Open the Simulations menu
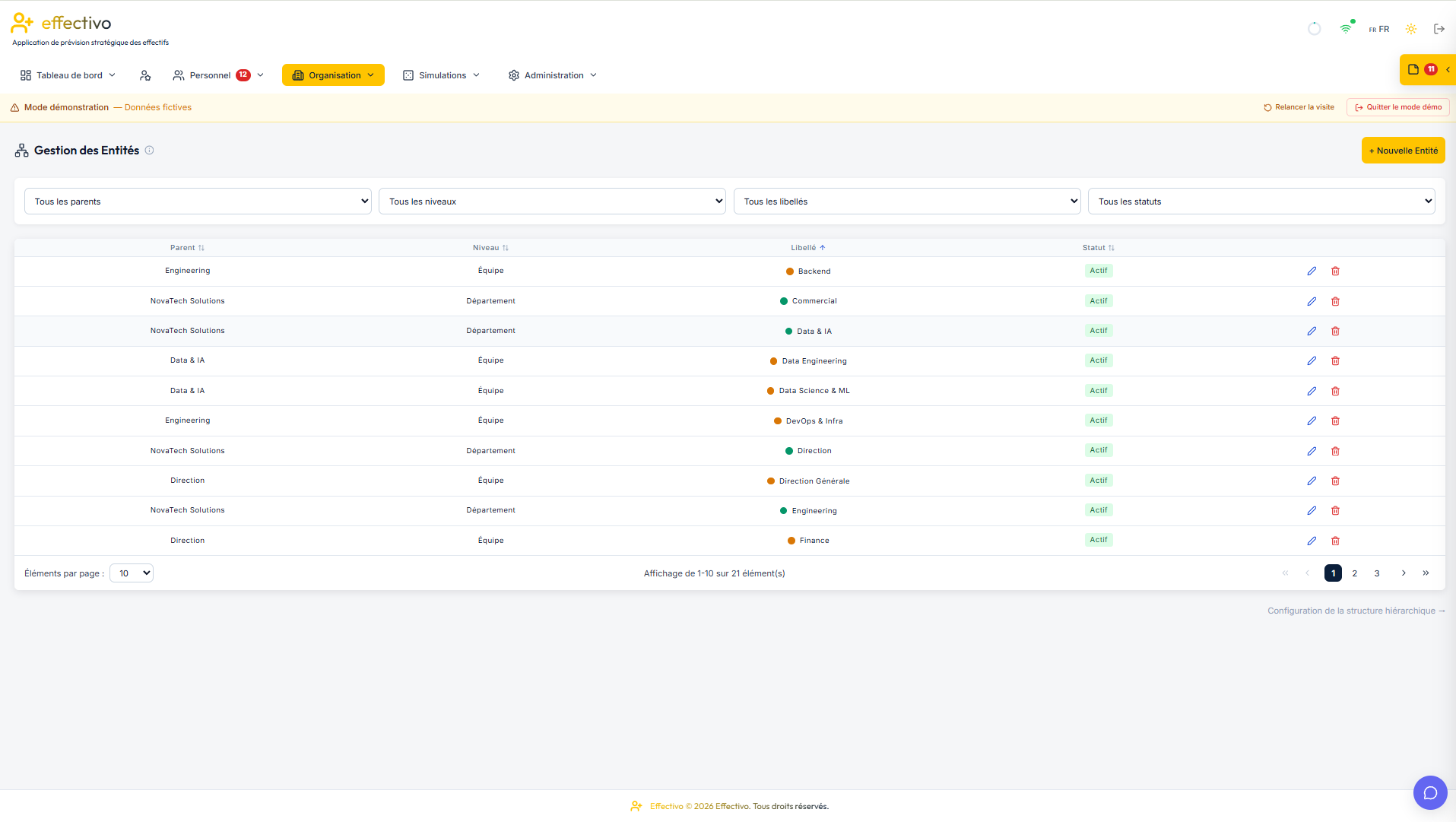This screenshot has width=1456, height=822. [442, 75]
